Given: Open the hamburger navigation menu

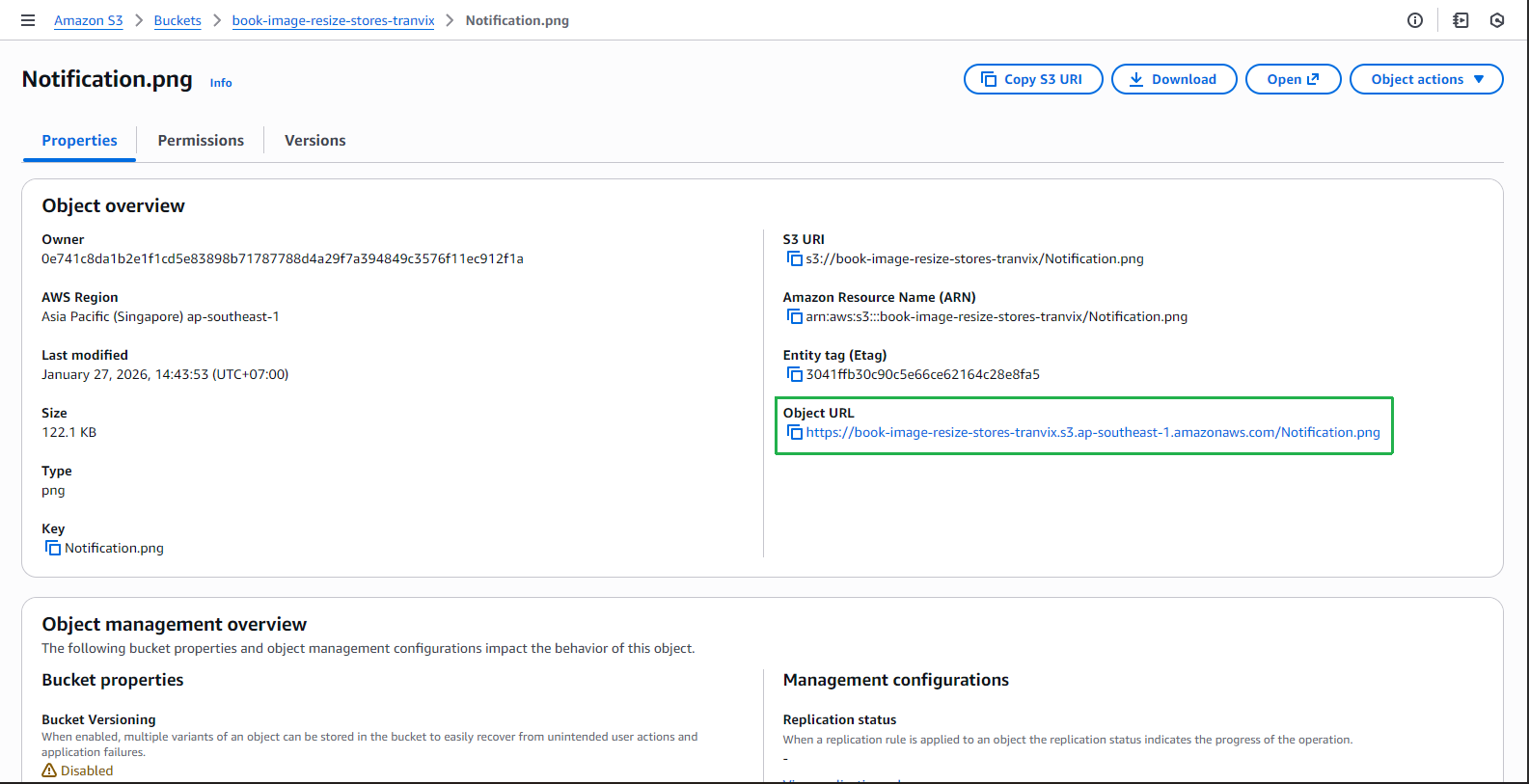Looking at the screenshot, I should point(28,20).
